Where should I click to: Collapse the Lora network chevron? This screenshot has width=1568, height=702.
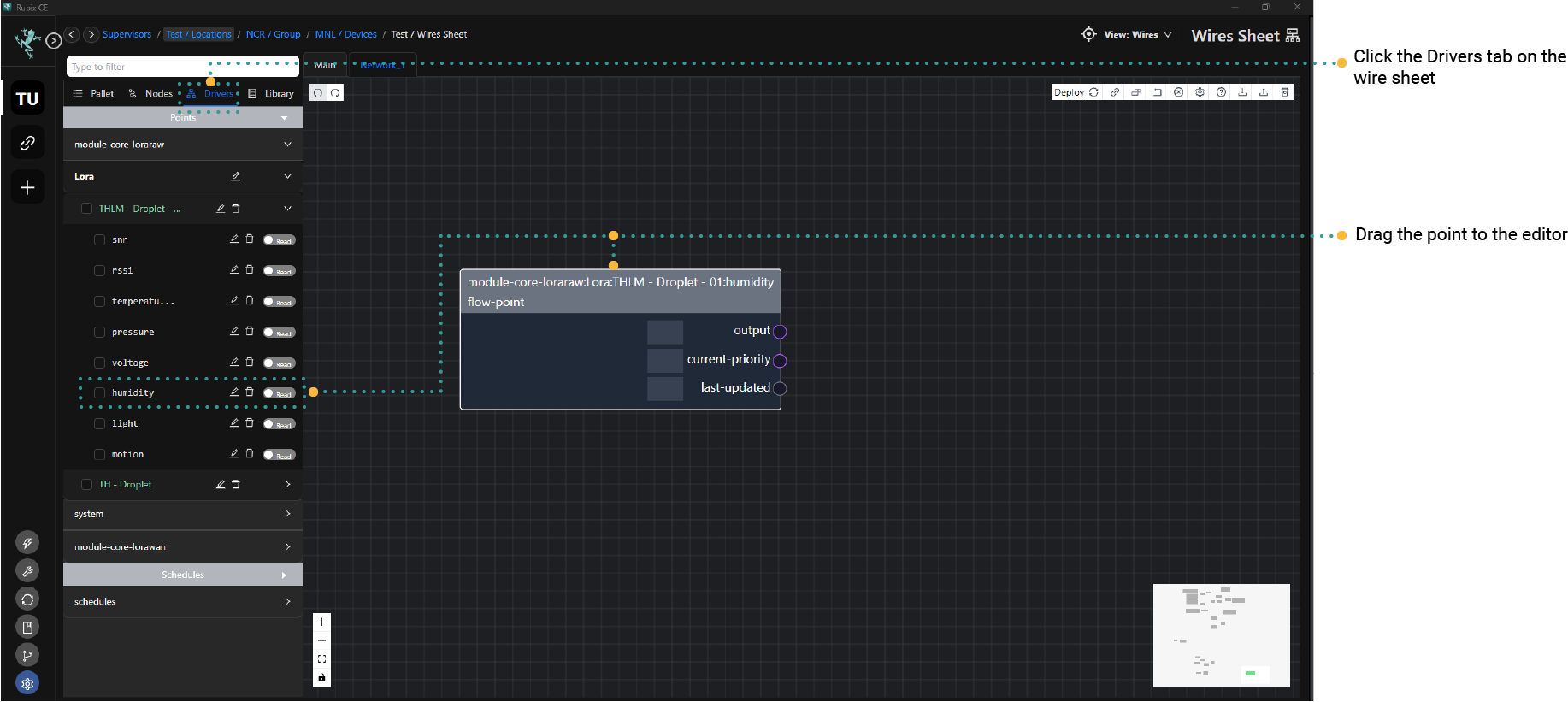coord(287,176)
